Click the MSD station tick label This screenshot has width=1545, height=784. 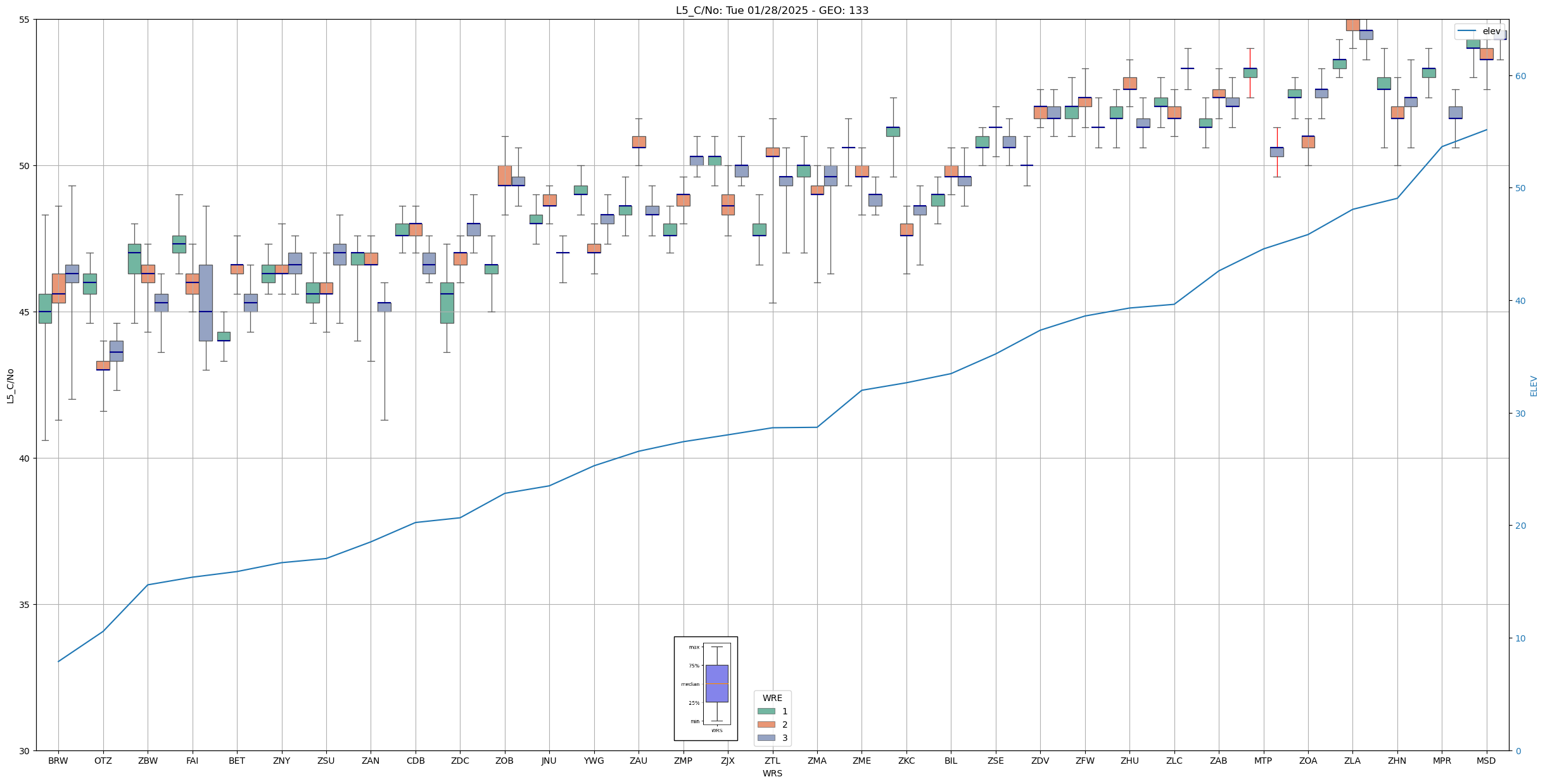[1486, 761]
